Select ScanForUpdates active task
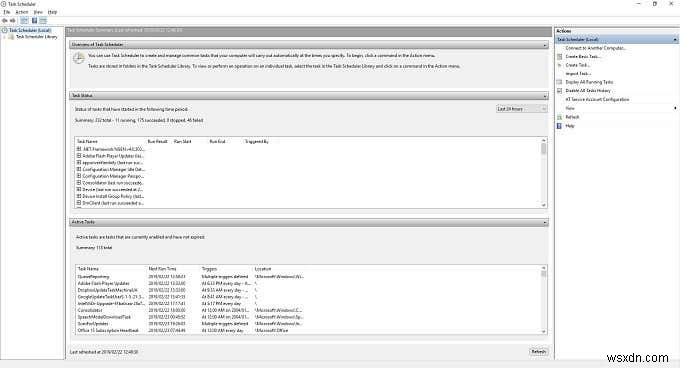This screenshot has width=680, height=368. point(93,324)
